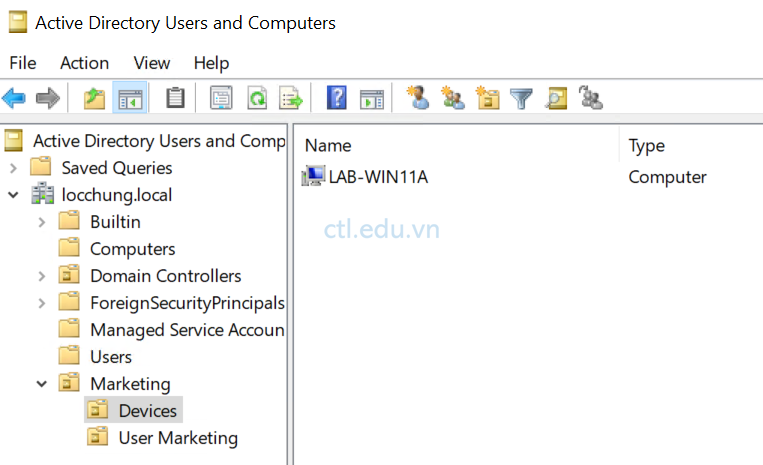Open filter options funnel icon
Viewport: 763px width, 465px height.
(x=521, y=99)
